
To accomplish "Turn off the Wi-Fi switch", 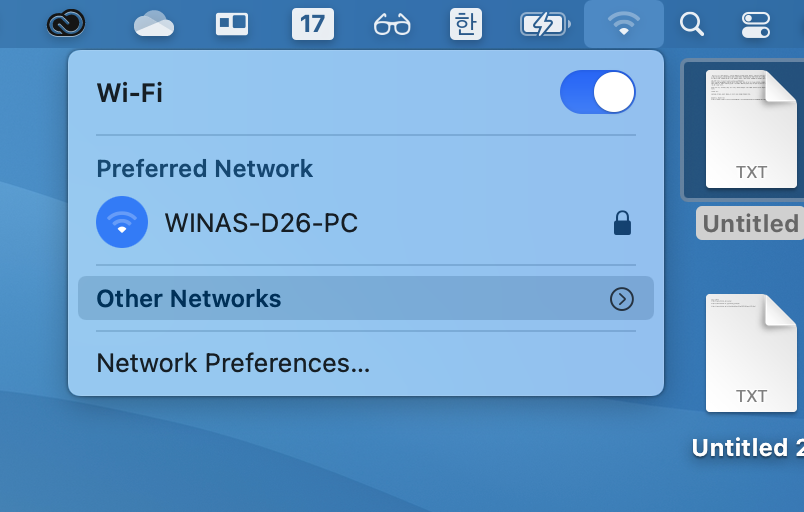I will (x=598, y=92).
